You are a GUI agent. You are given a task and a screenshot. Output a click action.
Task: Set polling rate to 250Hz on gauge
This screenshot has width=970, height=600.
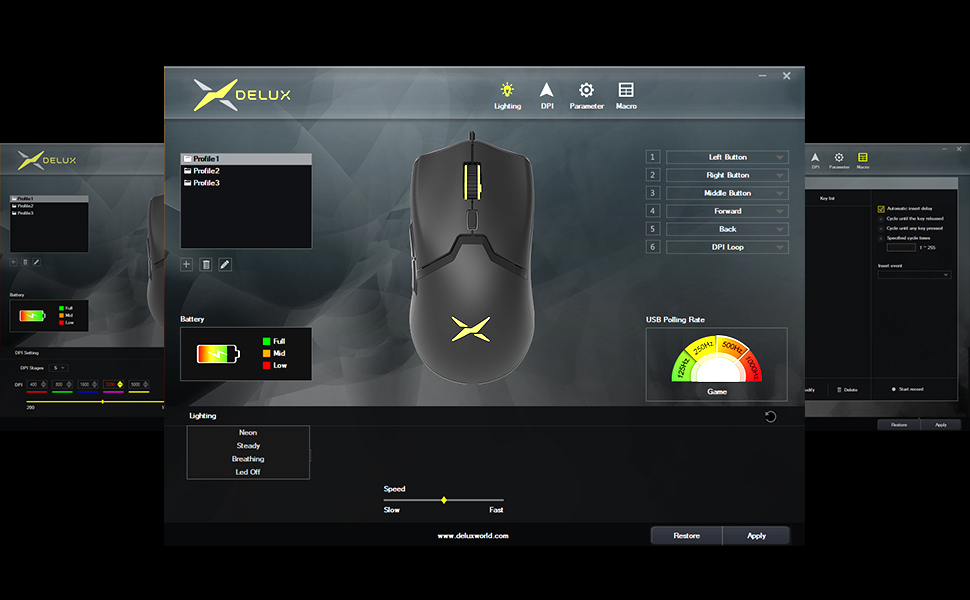click(x=703, y=348)
